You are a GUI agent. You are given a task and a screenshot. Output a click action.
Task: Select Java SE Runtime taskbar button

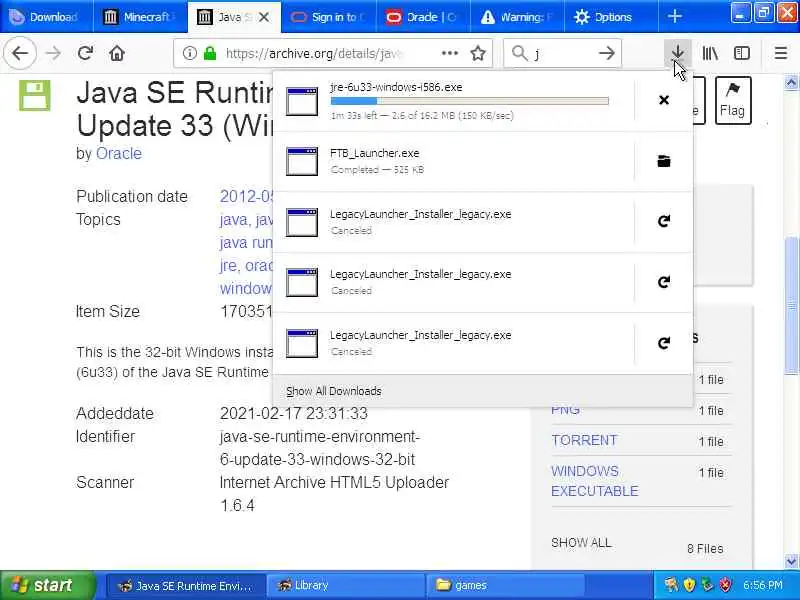pyautogui.click(x=186, y=586)
